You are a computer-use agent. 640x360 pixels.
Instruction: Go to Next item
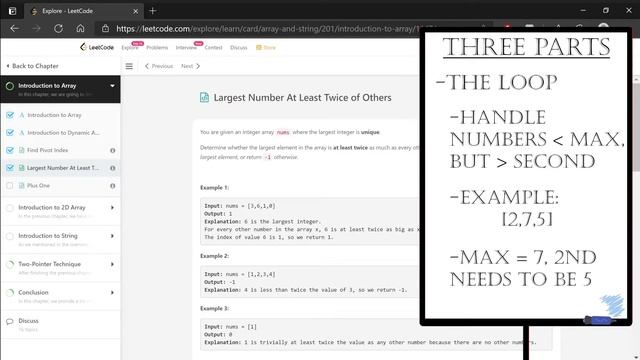coord(191,66)
